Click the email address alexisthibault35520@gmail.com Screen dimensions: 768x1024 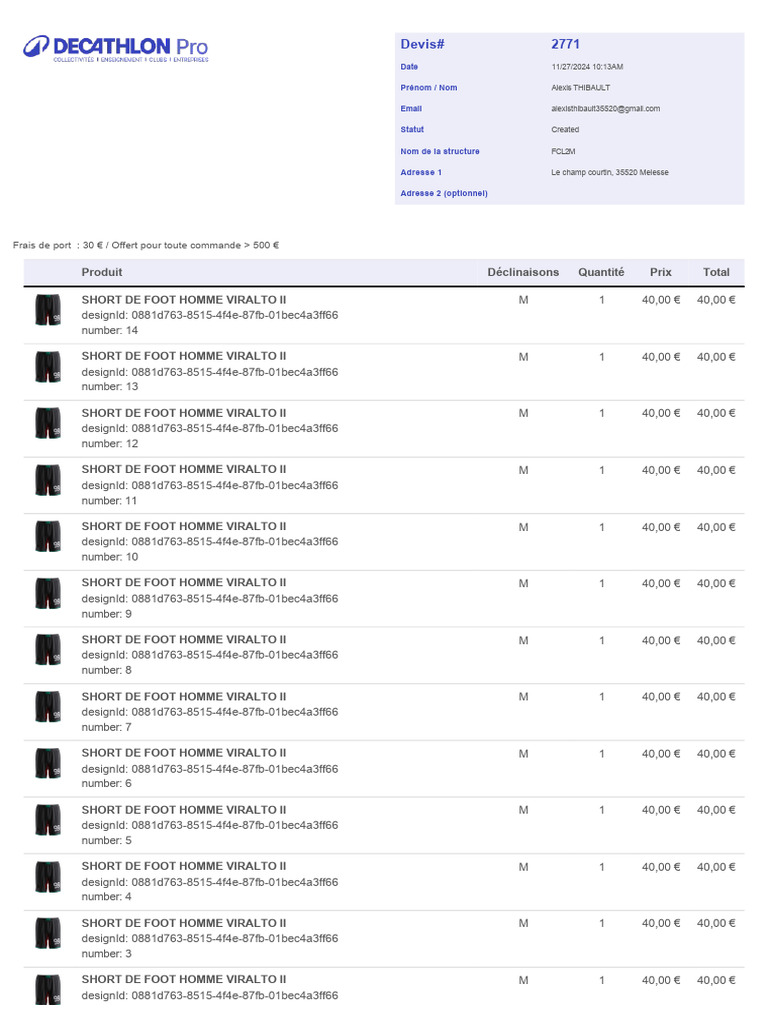[x=605, y=109]
